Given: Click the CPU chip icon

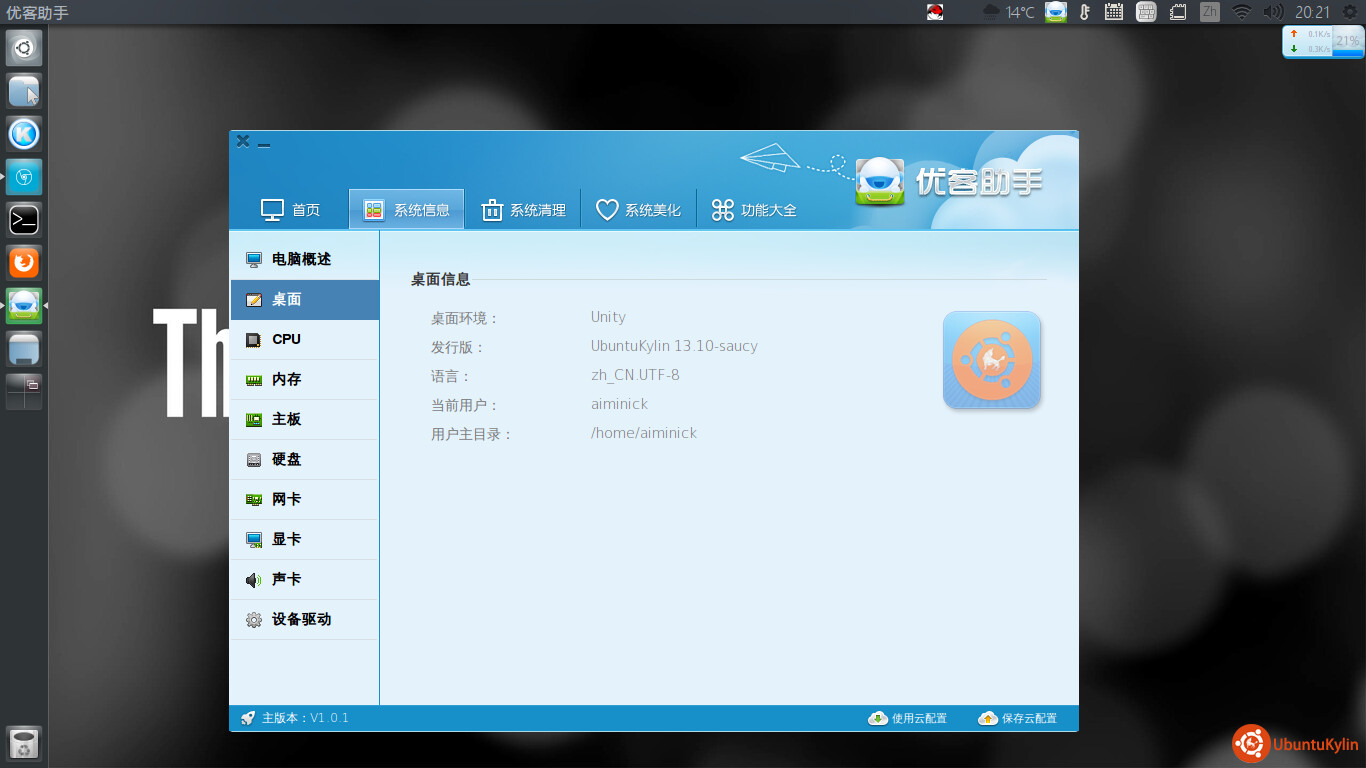Looking at the screenshot, I should 254,340.
